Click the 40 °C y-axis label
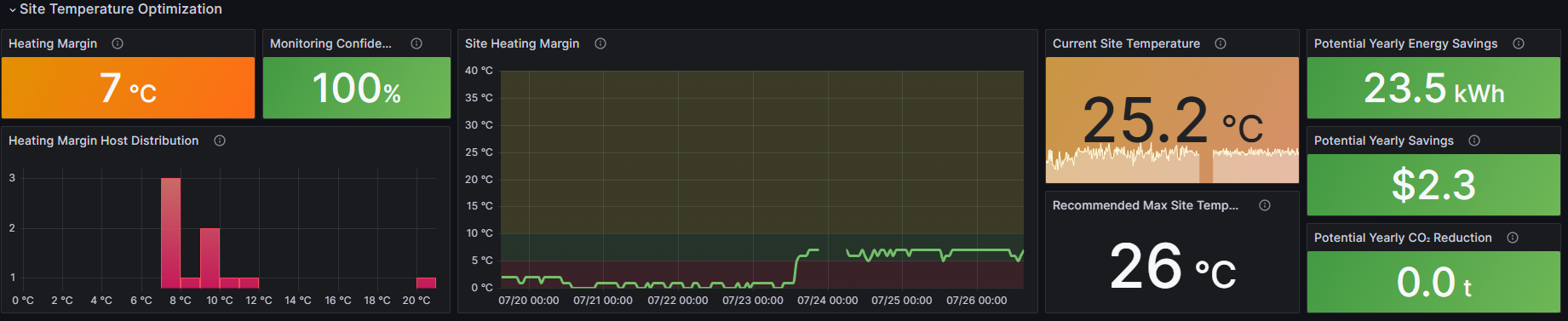The height and width of the screenshot is (321, 1568). 479,71
